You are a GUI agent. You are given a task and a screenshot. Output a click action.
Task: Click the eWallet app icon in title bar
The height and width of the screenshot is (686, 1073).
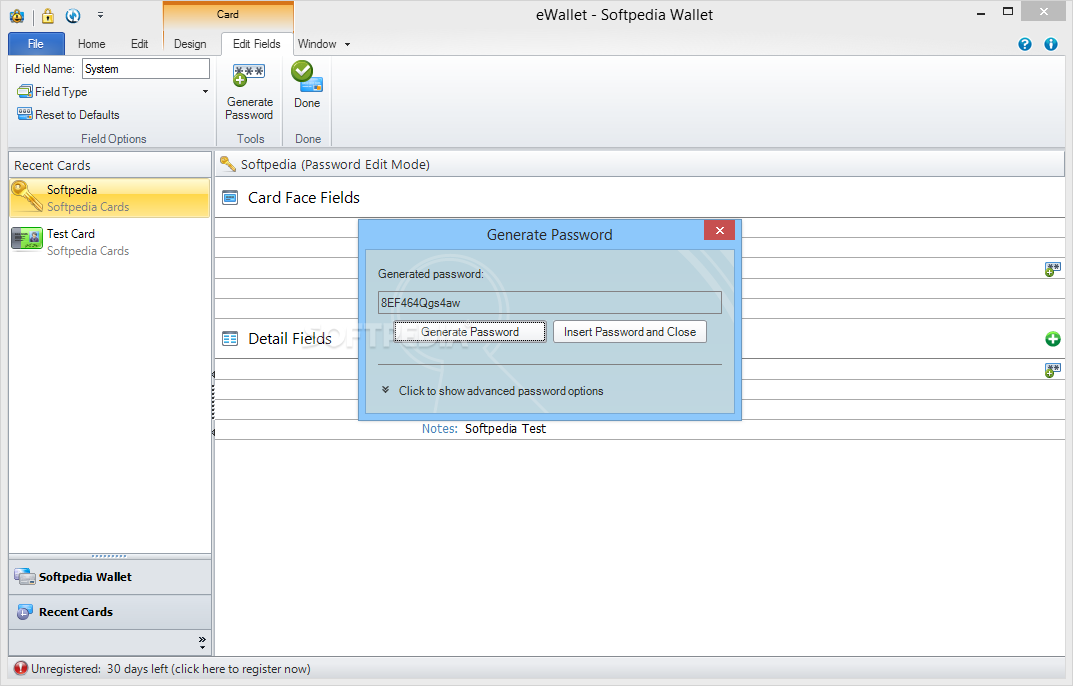pos(17,15)
